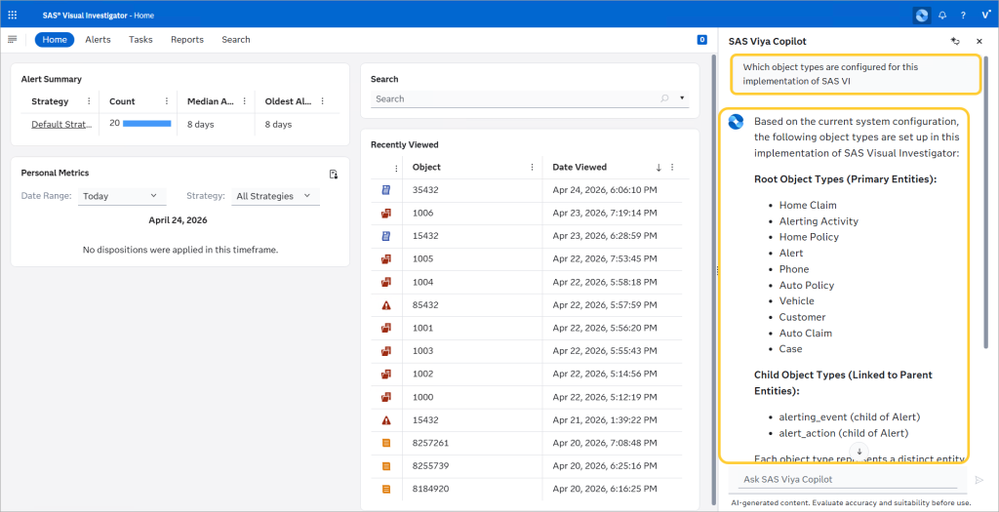This screenshot has width=999, height=512.
Task: Expand the Date Range Today dropdown
Action: point(122,196)
